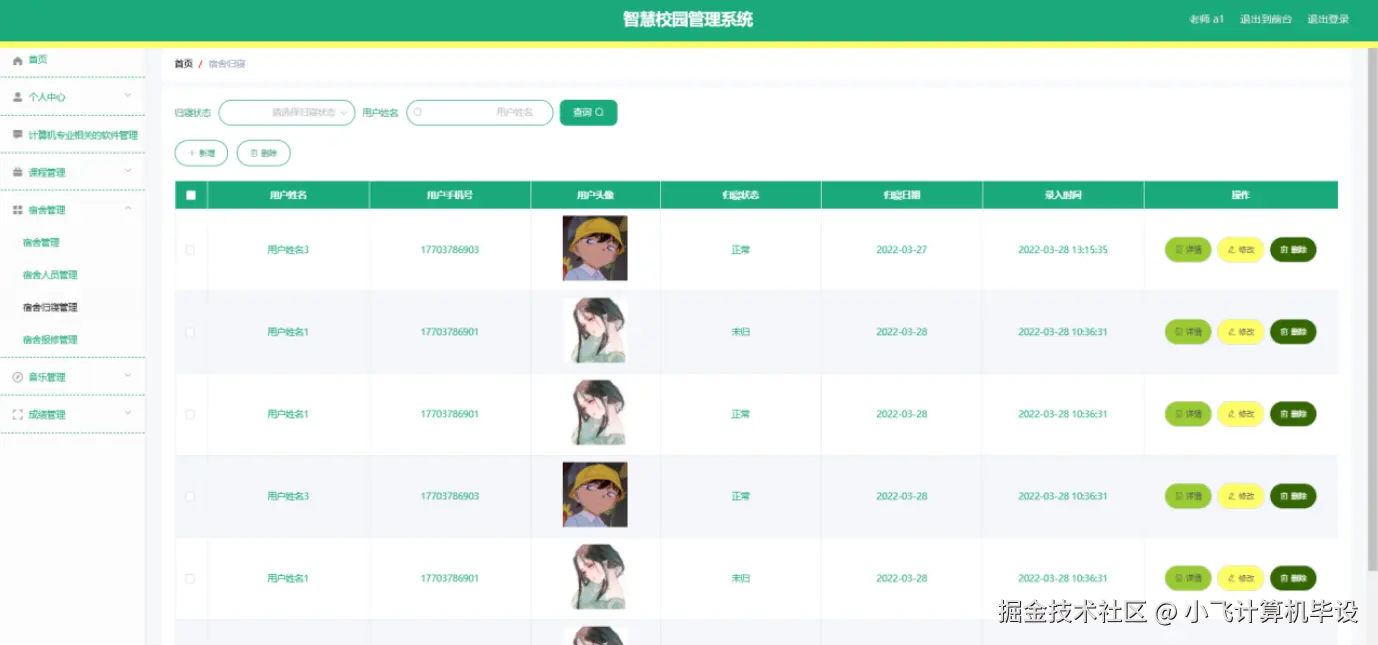
Task: Click the timestamp 2022-03-28 13:15:35
Action: 1063,250
